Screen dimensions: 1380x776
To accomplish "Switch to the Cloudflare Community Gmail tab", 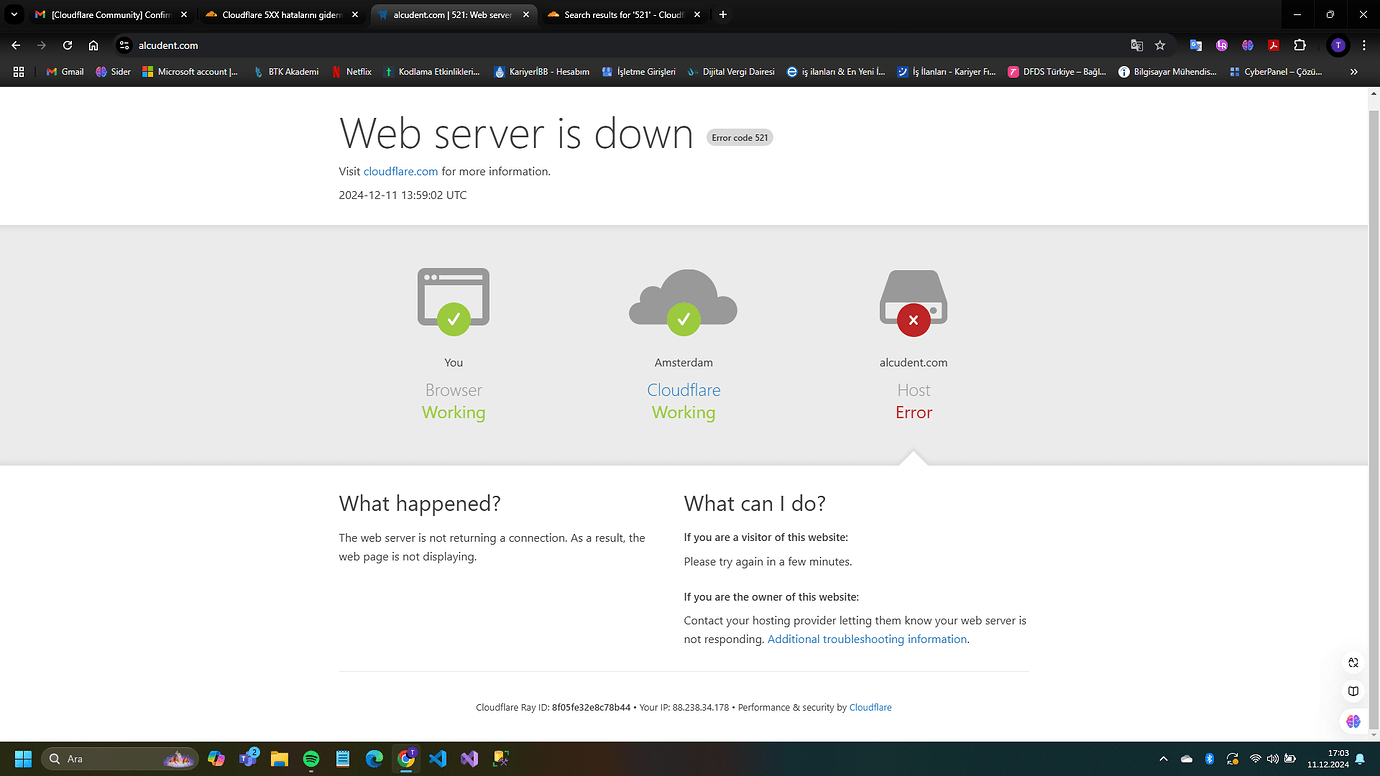I will [x=110, y=15].
